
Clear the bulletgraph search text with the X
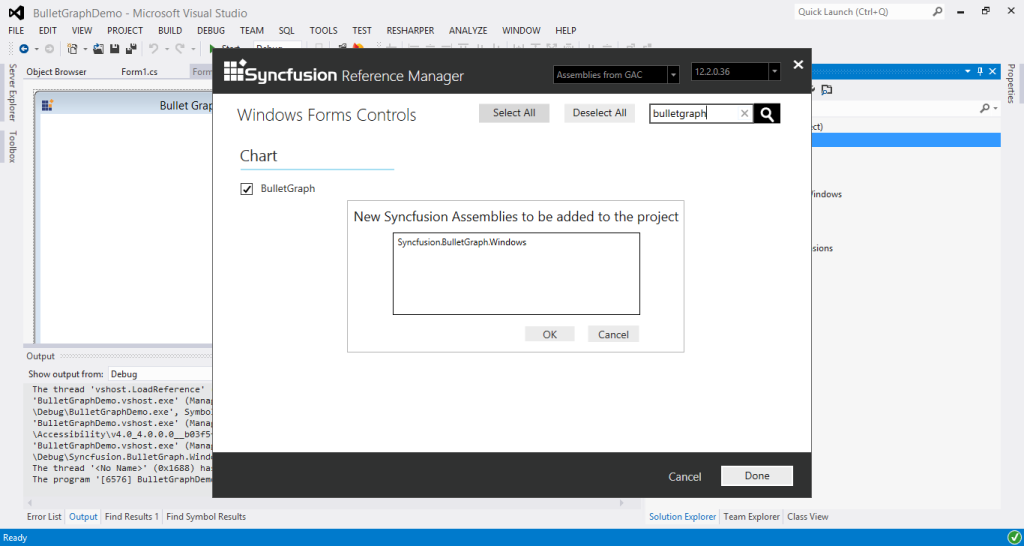click(x=744, y=114)
